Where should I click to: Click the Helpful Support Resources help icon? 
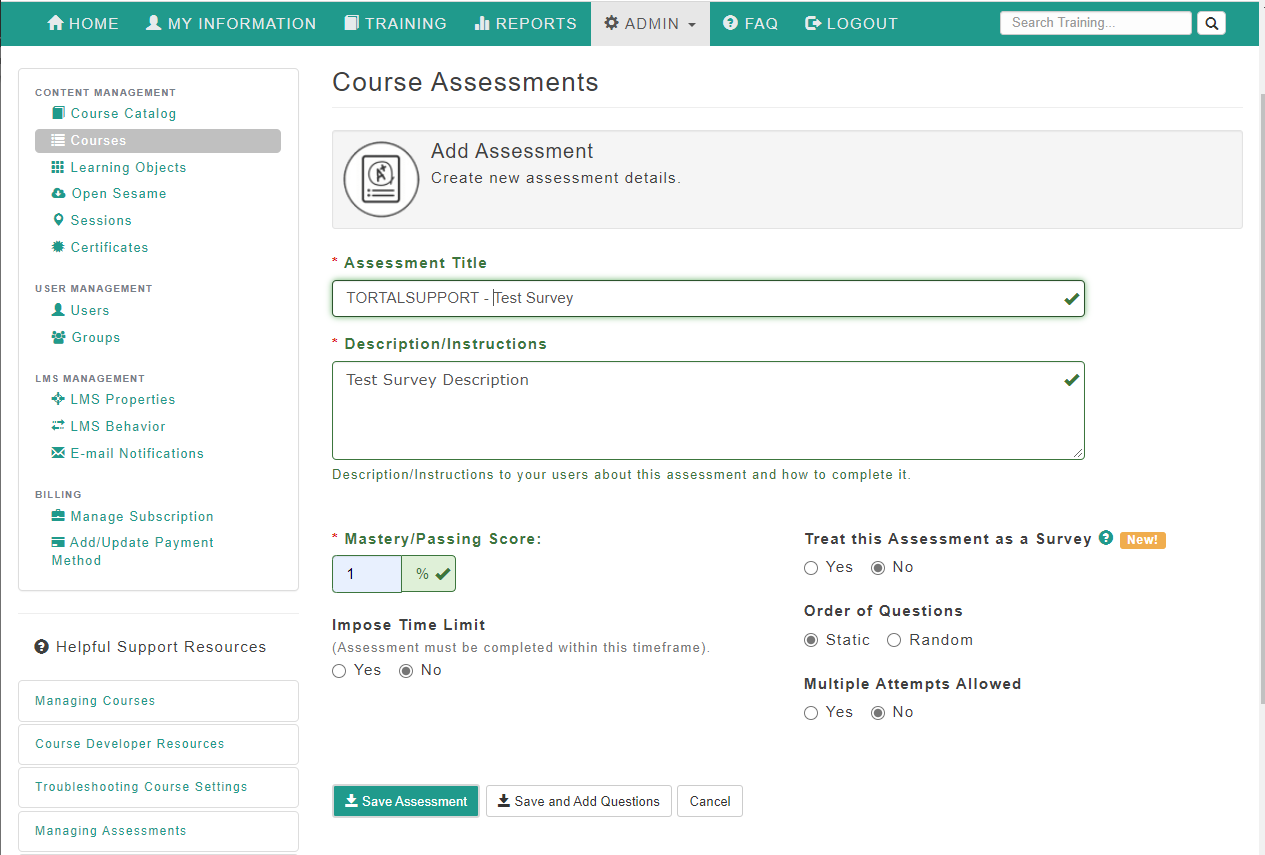pos(41,647)
